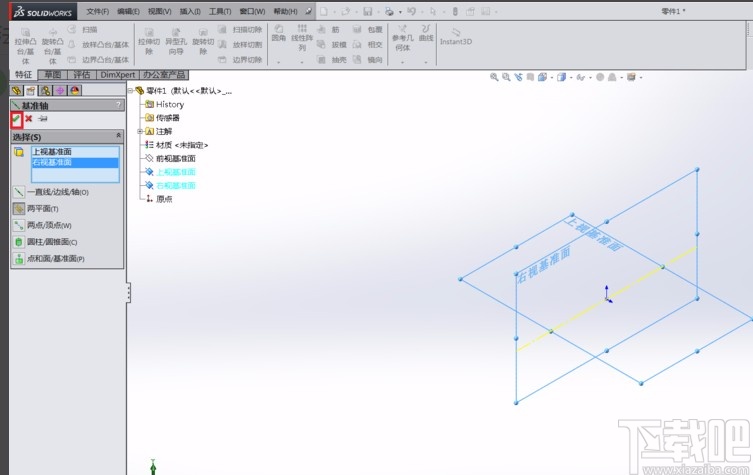The height and width of the screenshot is (475, 753).
Task: Open the 插入(I) menu
Action: (x=189, y=11)
